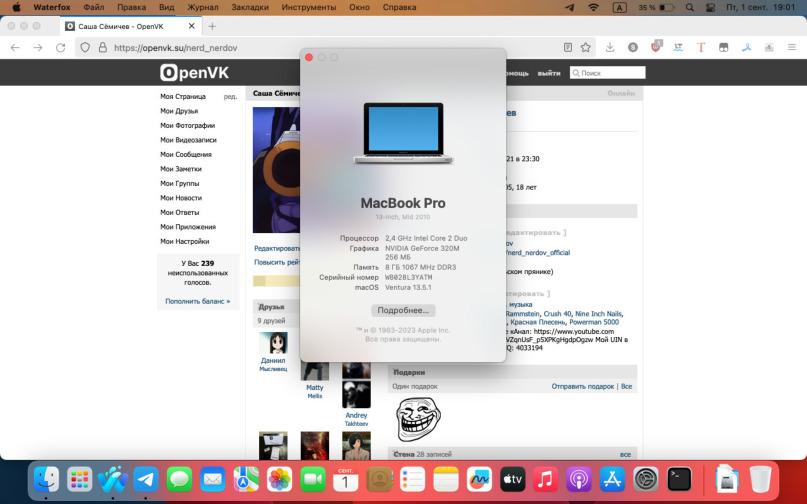Click Пополнить баланс link
The height and width of the screenshot is (504, 807).
[198, 301]
